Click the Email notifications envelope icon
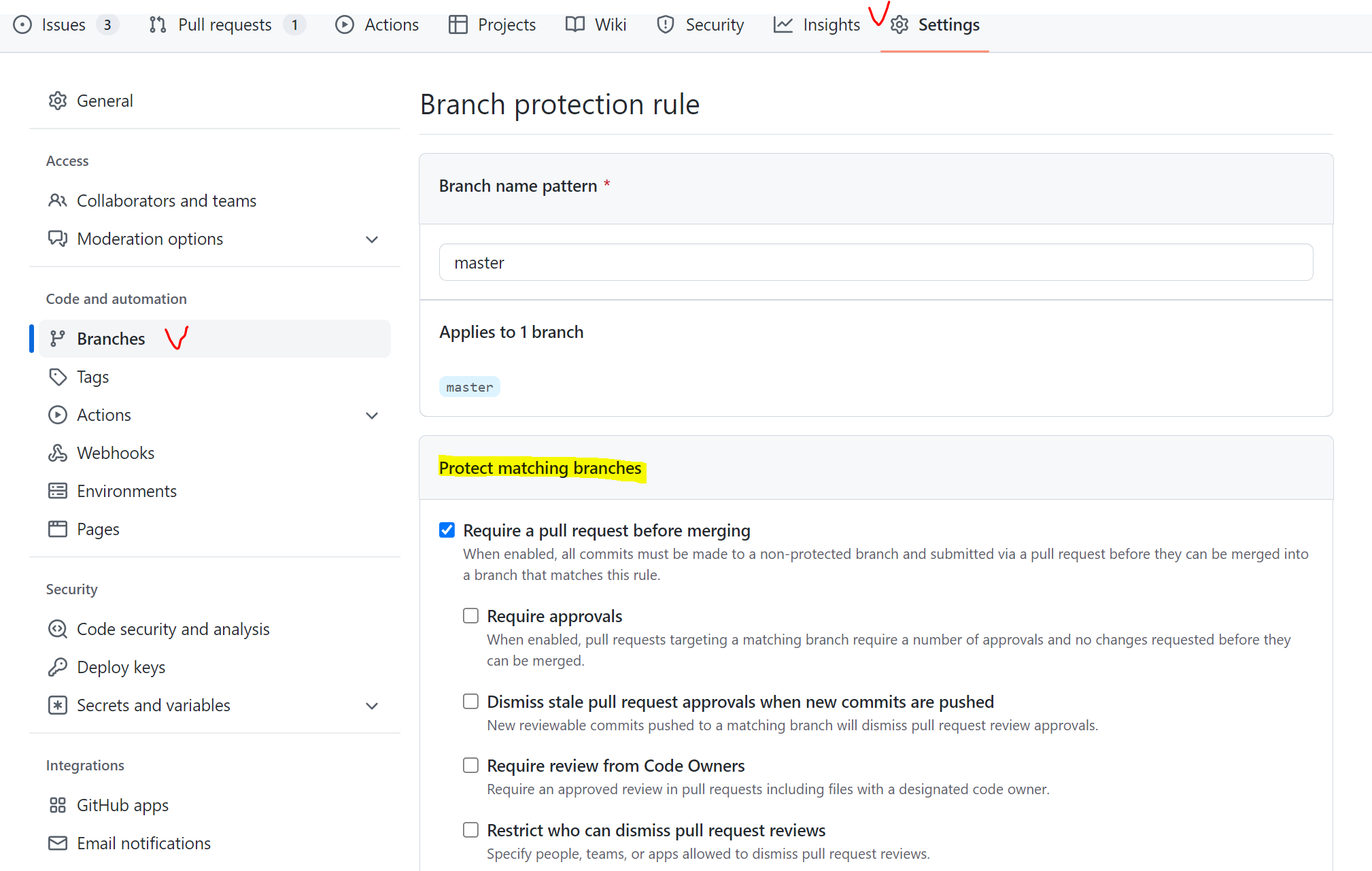 [58, 843]
